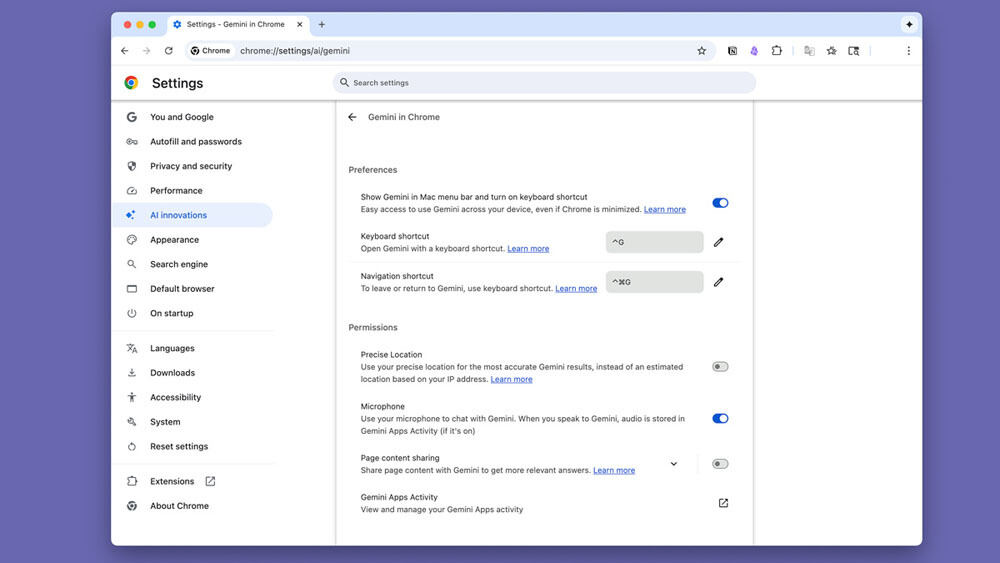Open Learn more for Navigation shortcut
This screenshot has width=1000, height=563.
pos(576,289)
